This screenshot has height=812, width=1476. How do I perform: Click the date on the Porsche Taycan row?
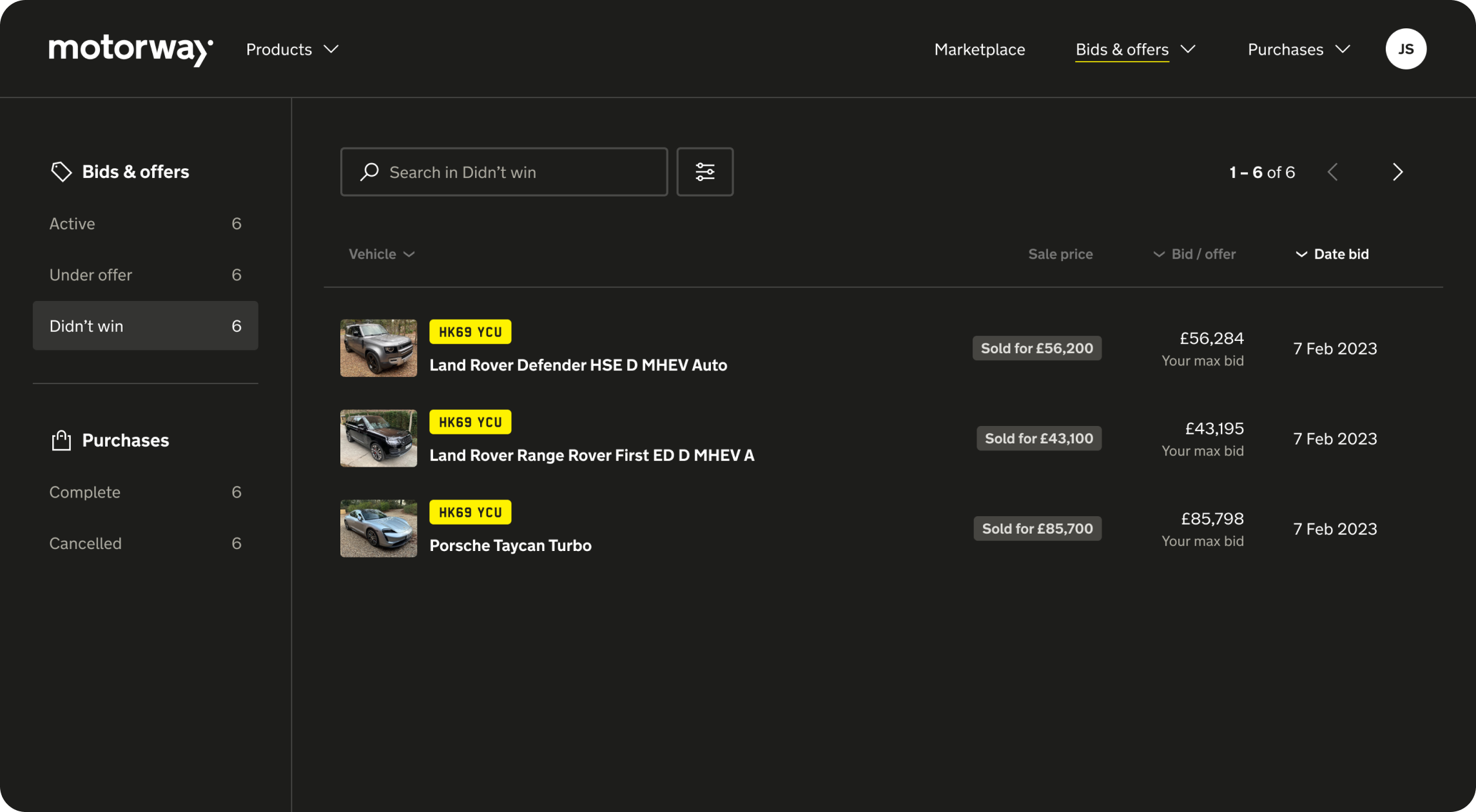tap(1335, 528)
